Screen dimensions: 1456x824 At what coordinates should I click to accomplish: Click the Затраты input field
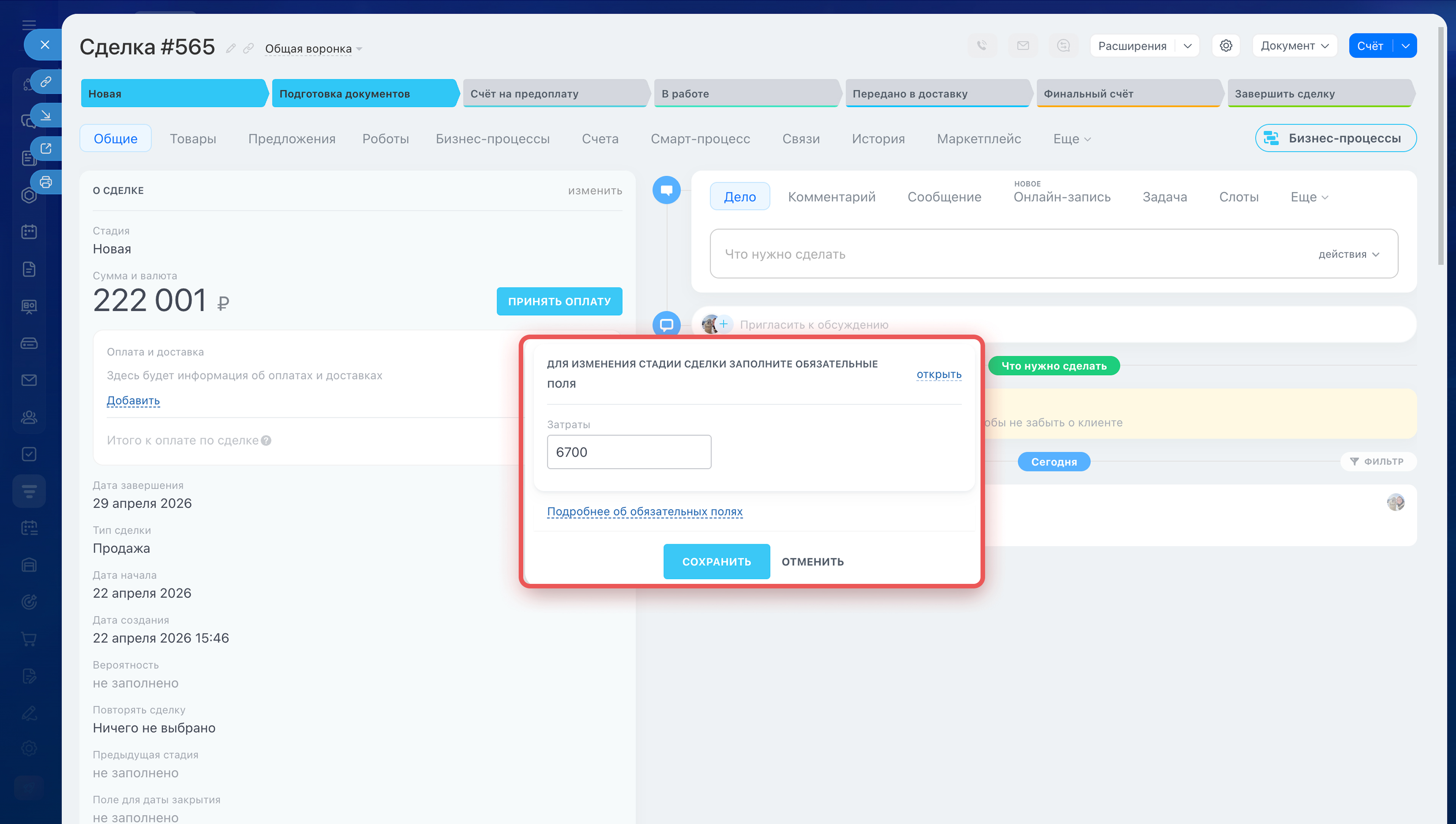[x=629, y=451]
